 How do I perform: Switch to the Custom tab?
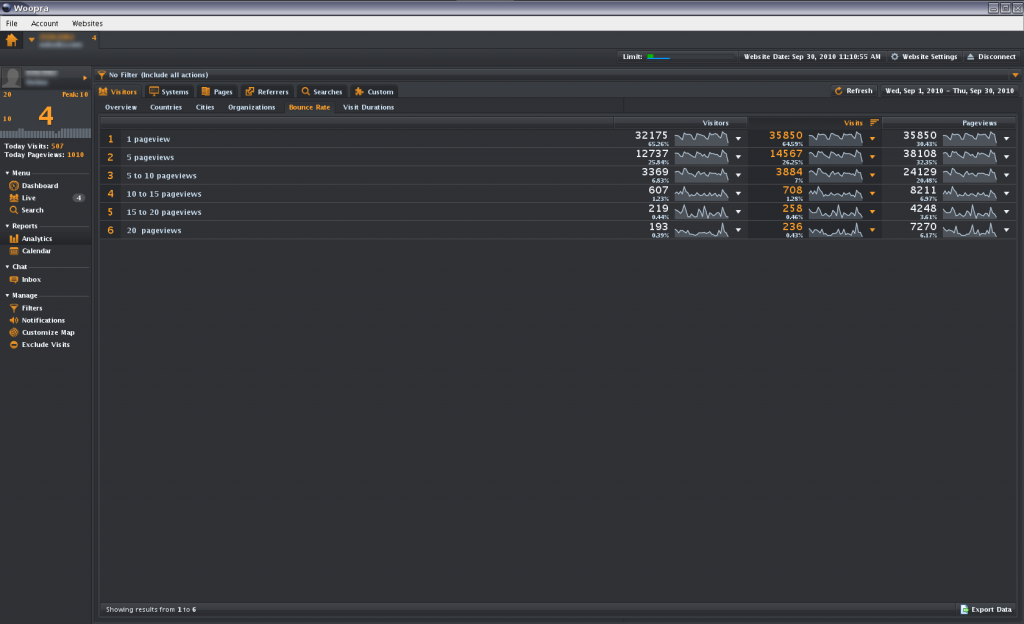click(374, 91)
